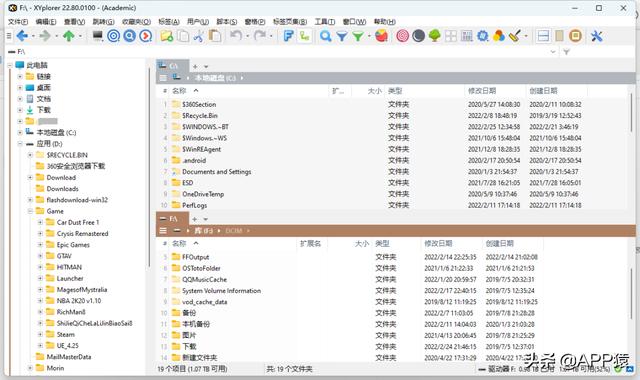Open the Hotlist blue target icon

tap(113, 36)
